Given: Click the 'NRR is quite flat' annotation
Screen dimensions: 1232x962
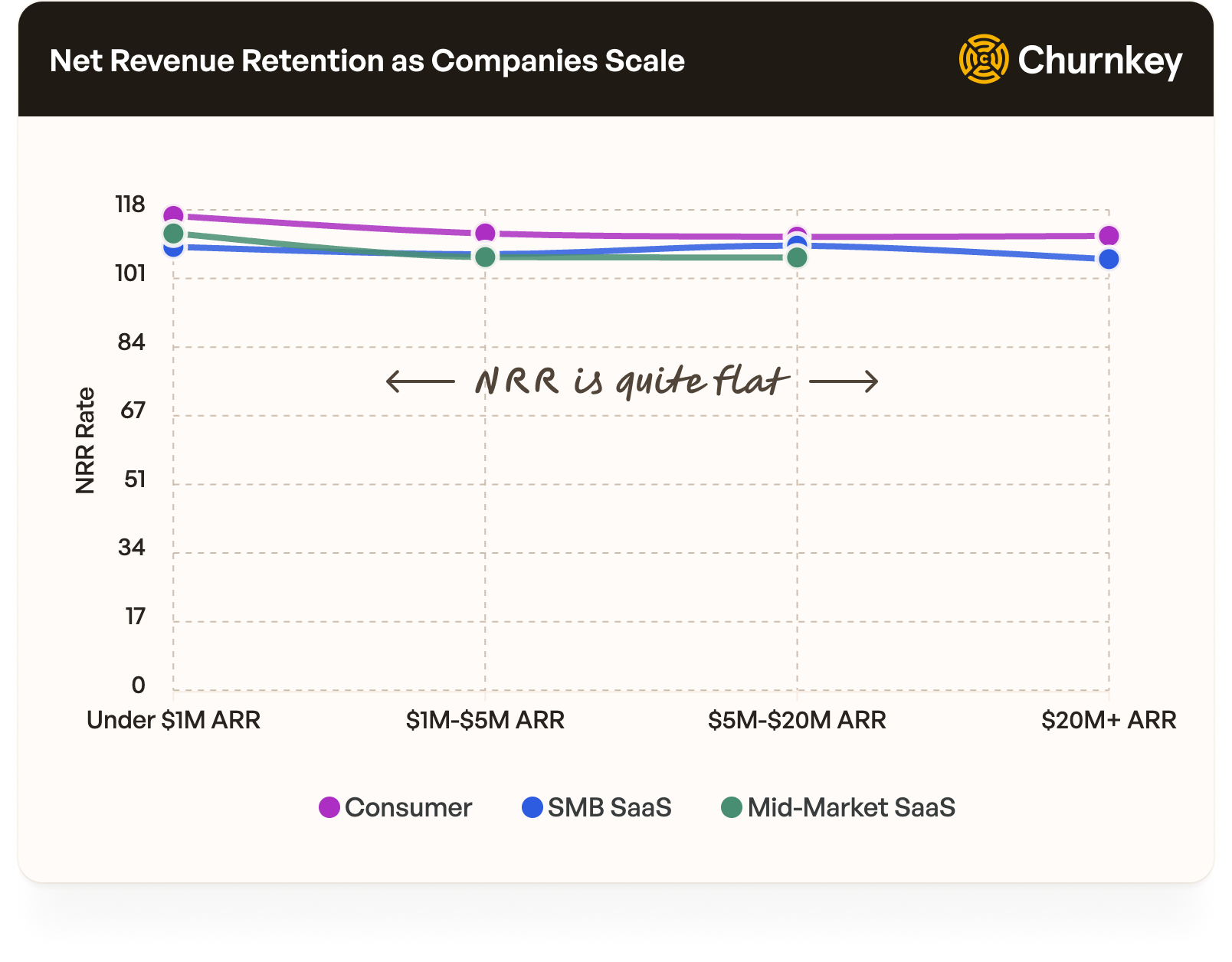Looking at the screenshot, I should [631, 381].
